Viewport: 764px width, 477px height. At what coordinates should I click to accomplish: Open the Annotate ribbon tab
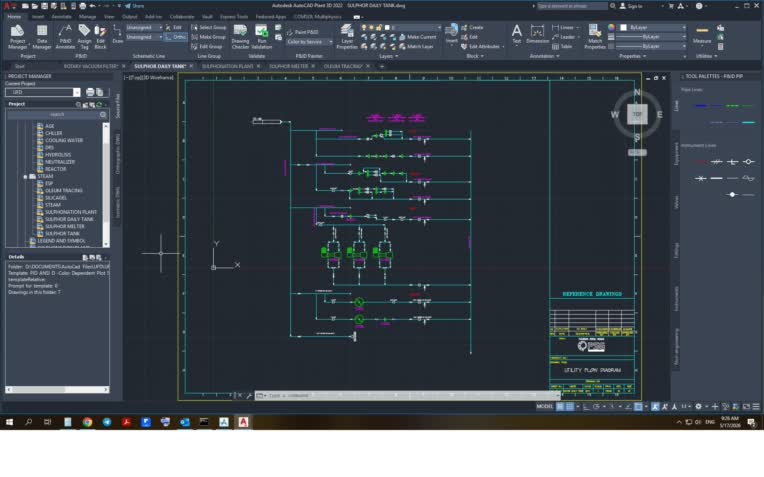(x=61, y=17)
